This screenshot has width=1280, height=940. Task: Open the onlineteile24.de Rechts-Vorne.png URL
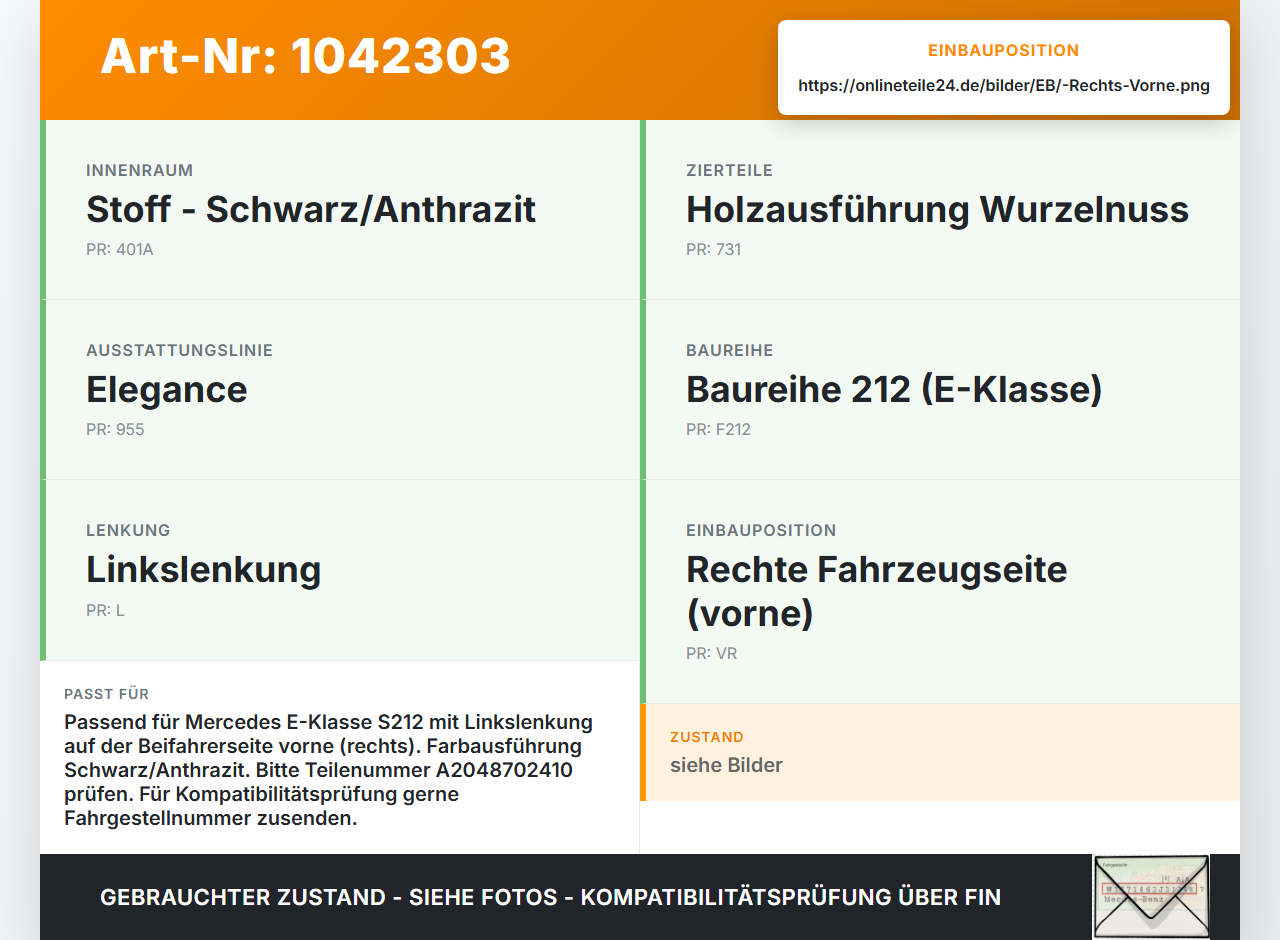pos(1004,86)
